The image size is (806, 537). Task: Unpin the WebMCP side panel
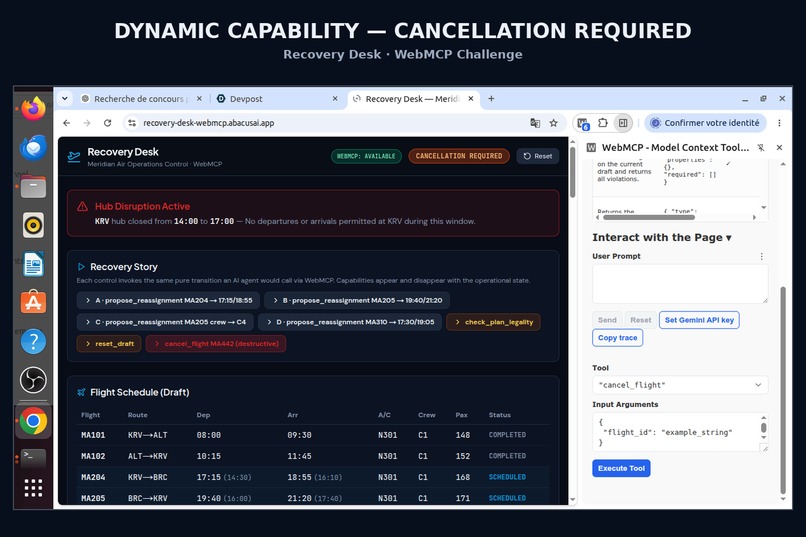point(761,147)
